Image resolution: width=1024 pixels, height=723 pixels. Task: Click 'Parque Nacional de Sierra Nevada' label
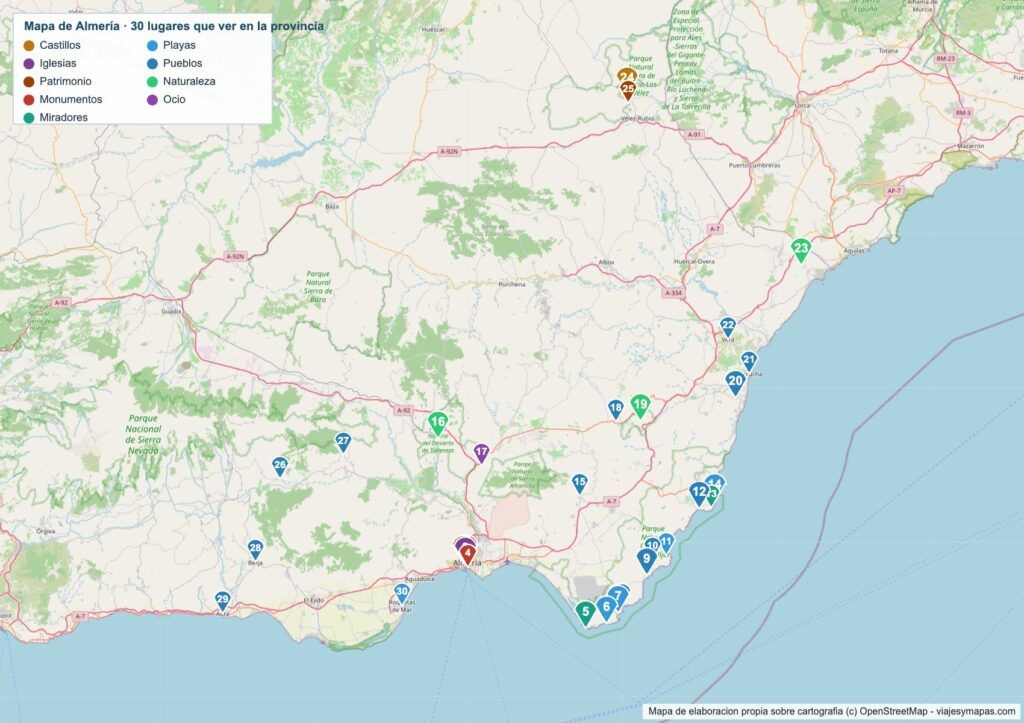(143, 434)
